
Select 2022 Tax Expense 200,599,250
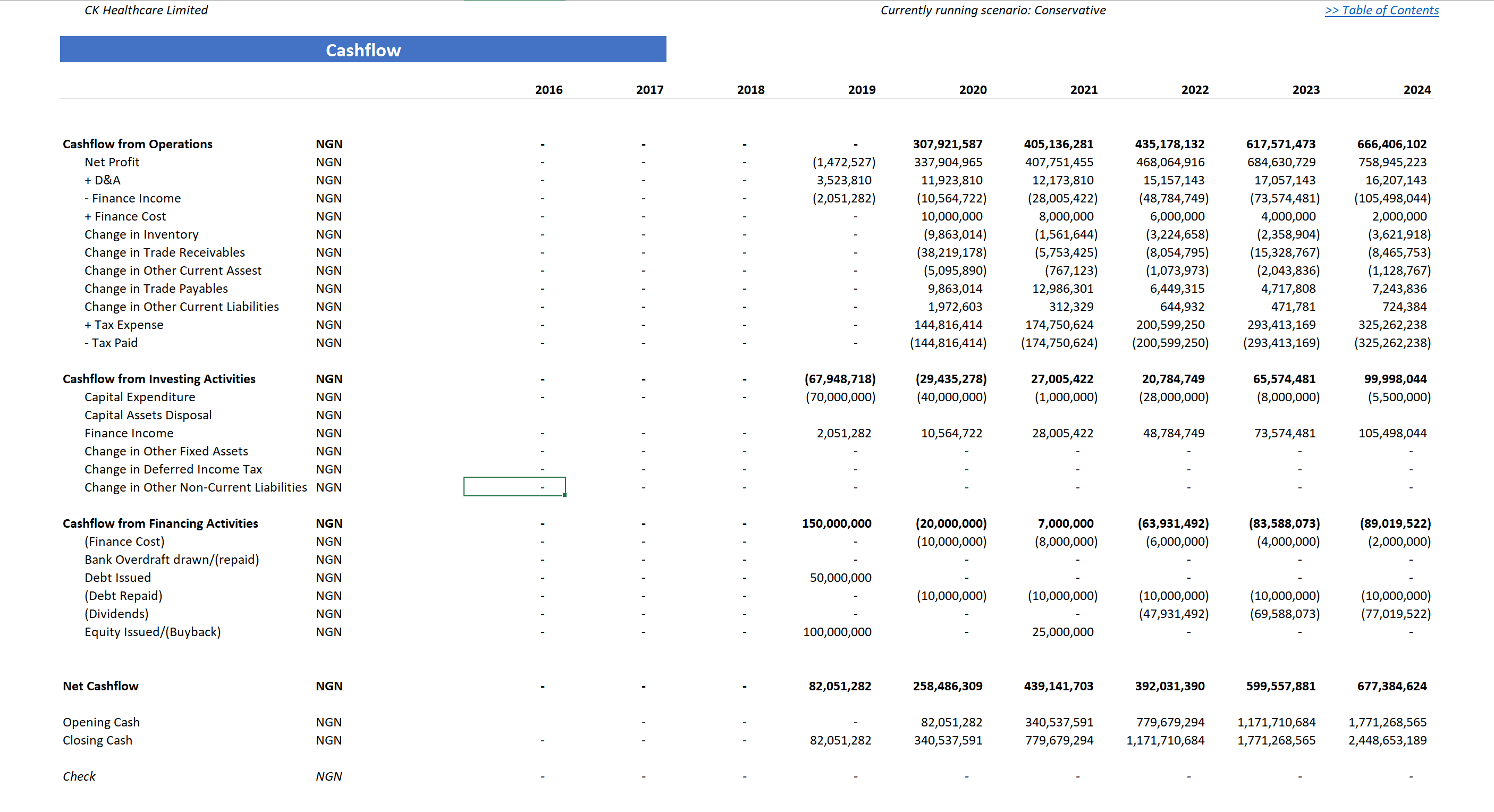point(1170,324)
